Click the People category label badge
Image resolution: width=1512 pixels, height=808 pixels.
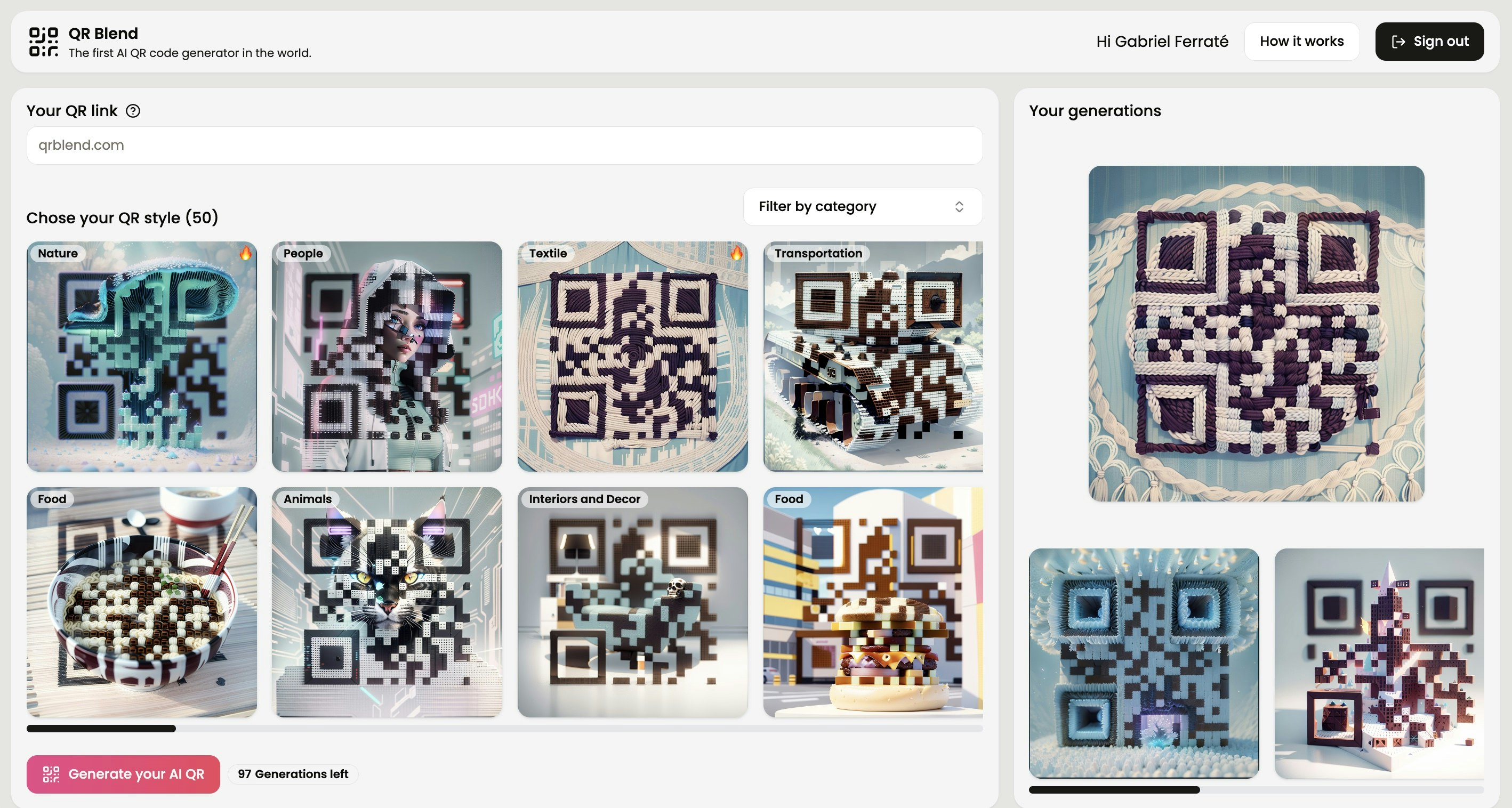coord(302,254)
